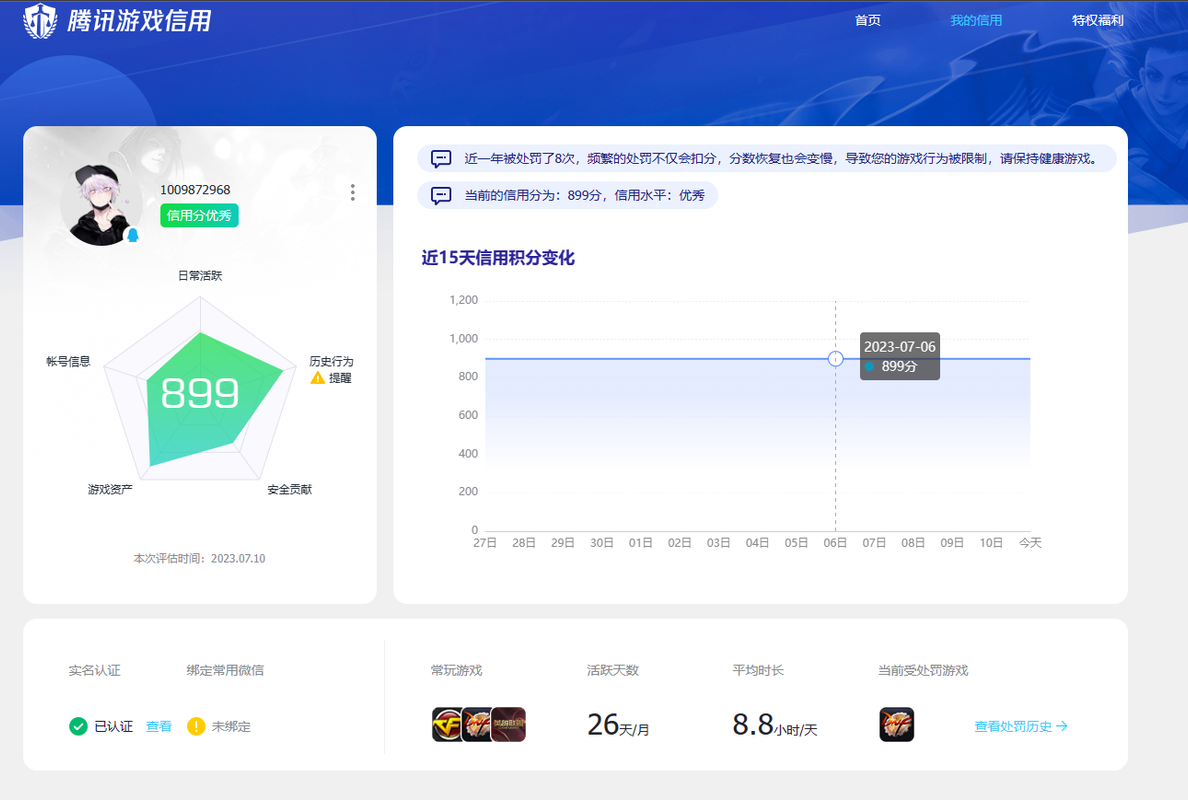Click the 帐号信息 radar label

coord(68,361)
